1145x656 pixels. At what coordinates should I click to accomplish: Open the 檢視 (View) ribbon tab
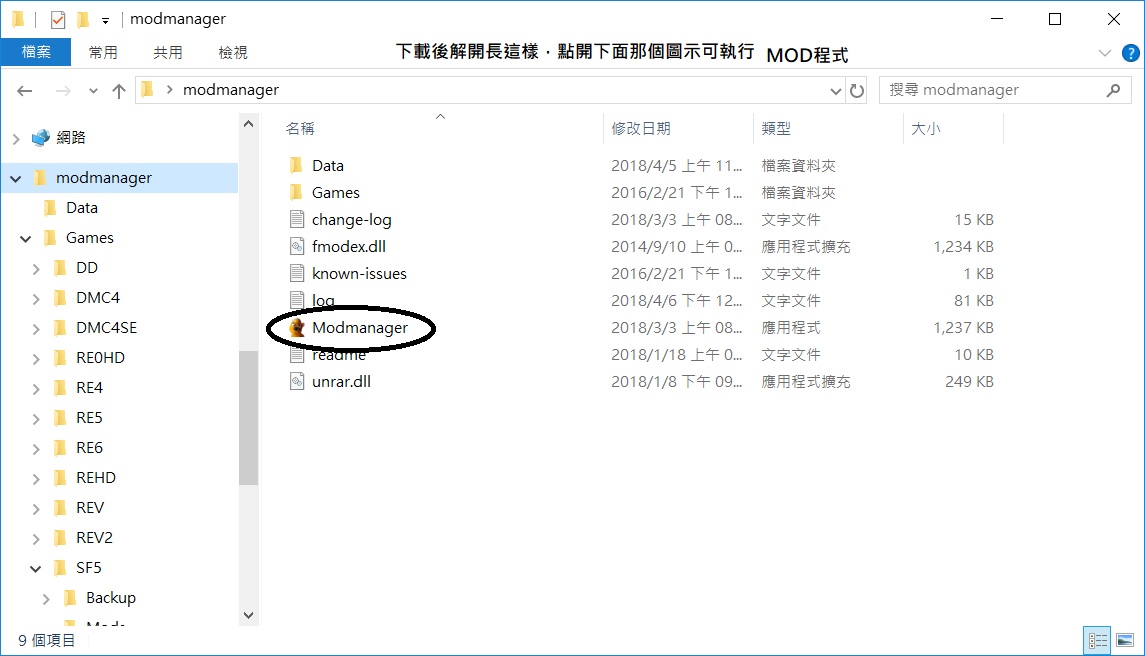[x=233, y=52]
